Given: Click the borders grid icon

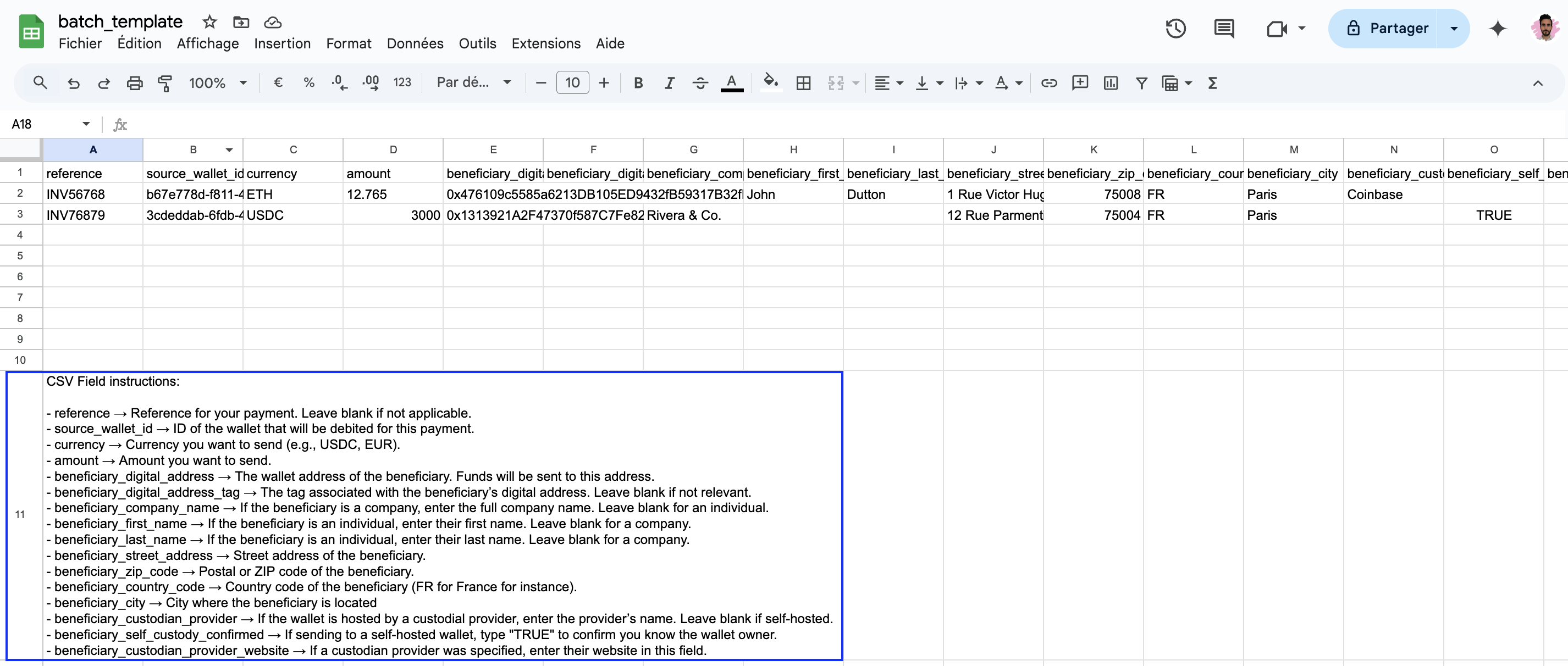Looking at the screenshot, I should (803, 83).
